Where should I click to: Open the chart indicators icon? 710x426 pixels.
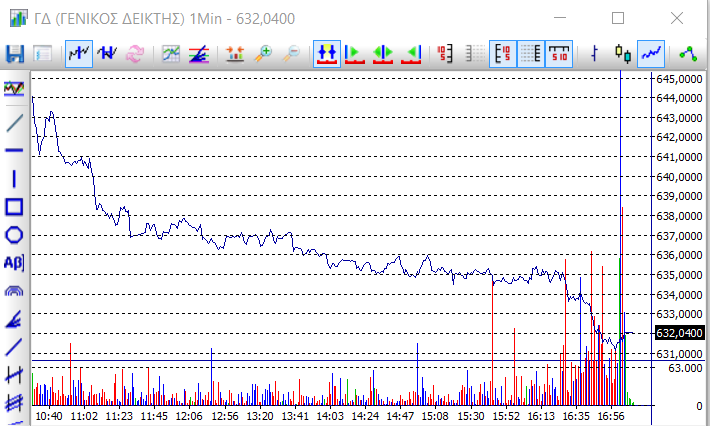tap(171, 54)
